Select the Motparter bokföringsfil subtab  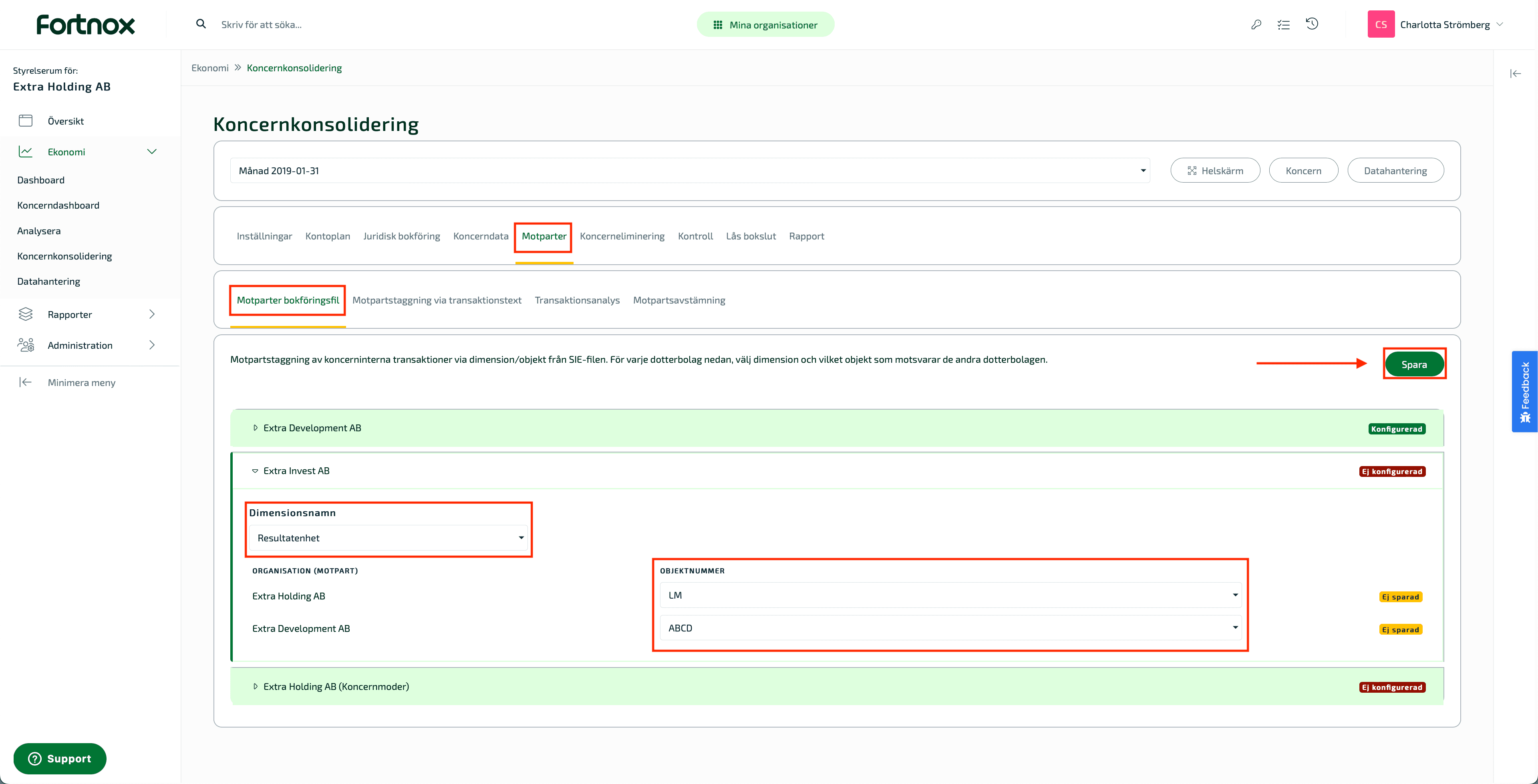tap(288, 300)
